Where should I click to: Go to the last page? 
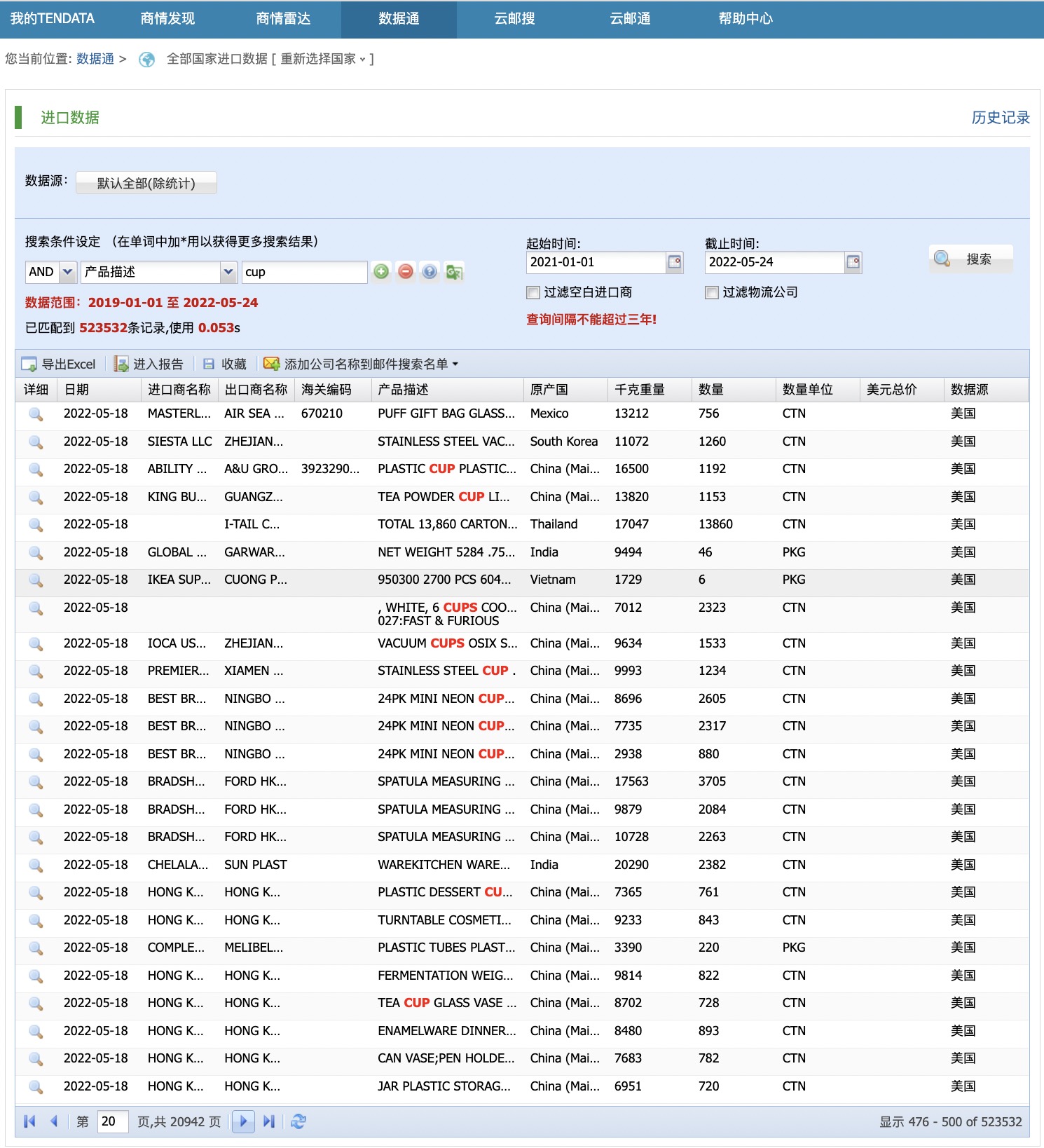(268, 1121)
